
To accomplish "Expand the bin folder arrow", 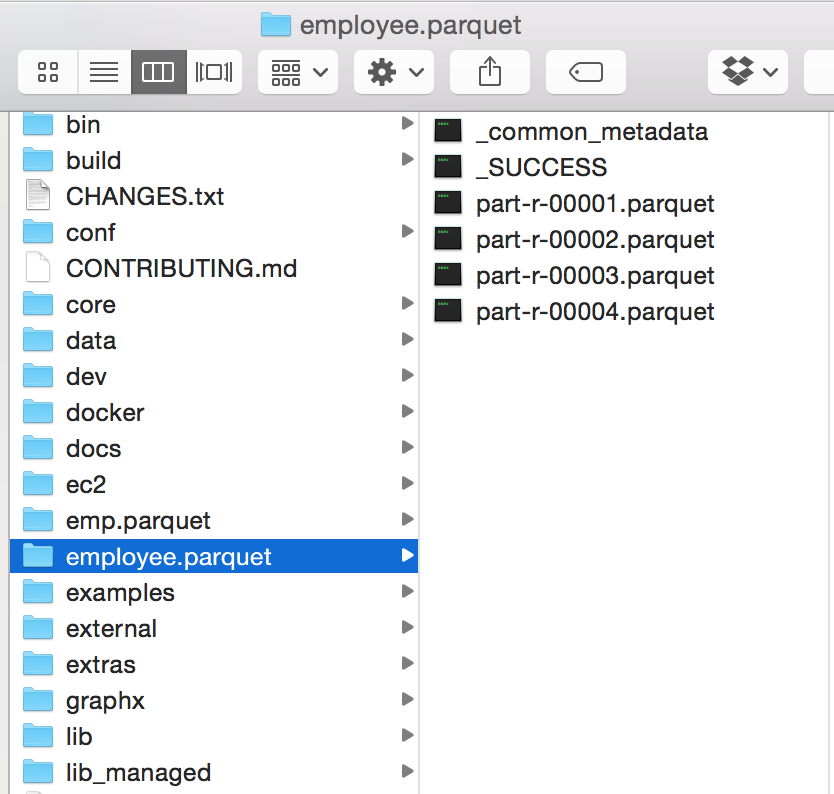I will [407, 124].
